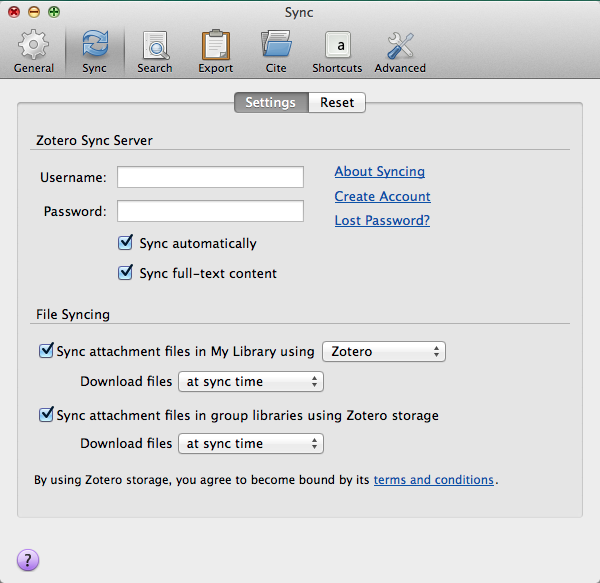Open the Advanced tools pane
Image resolution: width=600 pixels, height=583 pixels.
coord(400,51)
